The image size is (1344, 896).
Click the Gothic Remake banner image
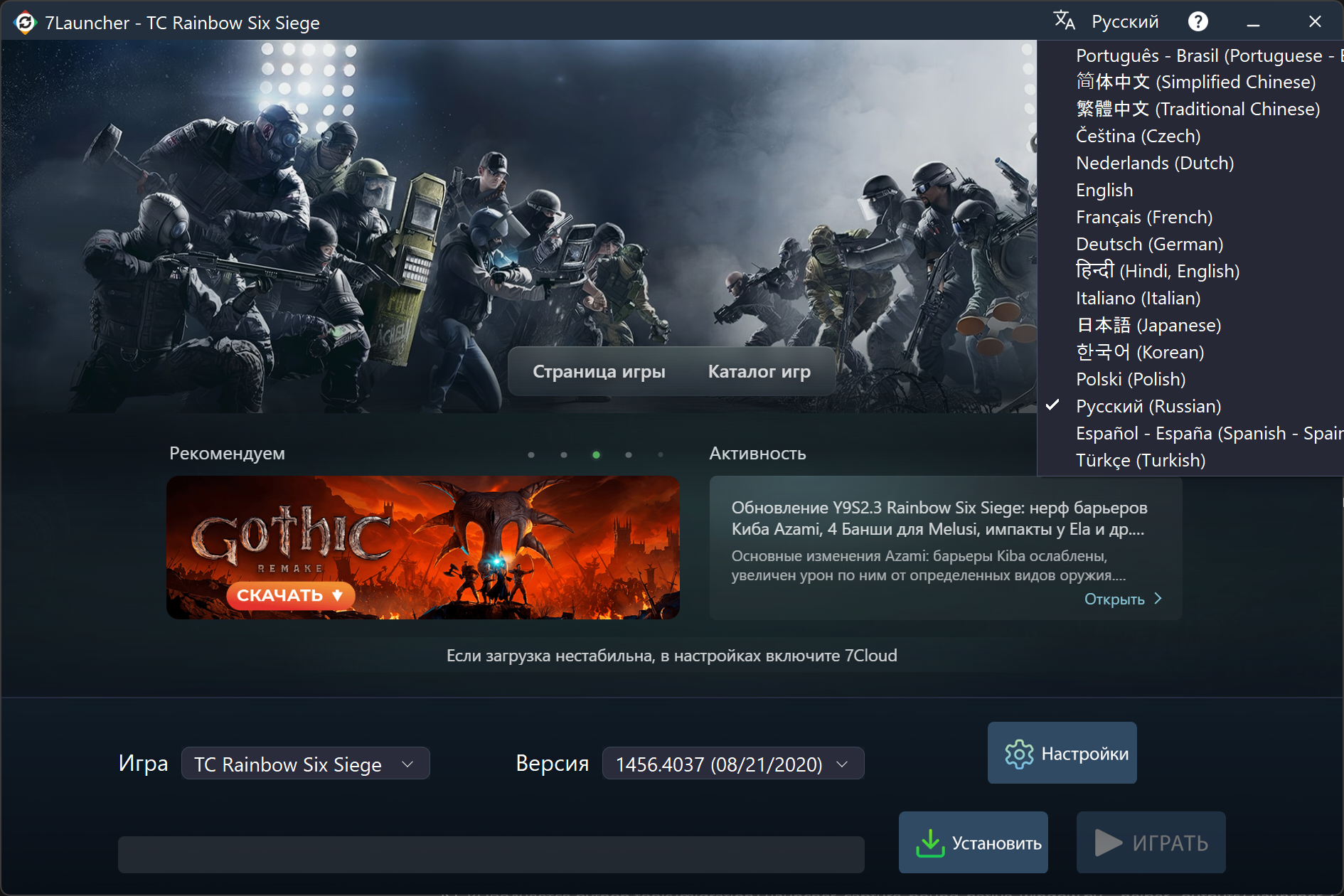pyautogui.click(x=423, y=548)
